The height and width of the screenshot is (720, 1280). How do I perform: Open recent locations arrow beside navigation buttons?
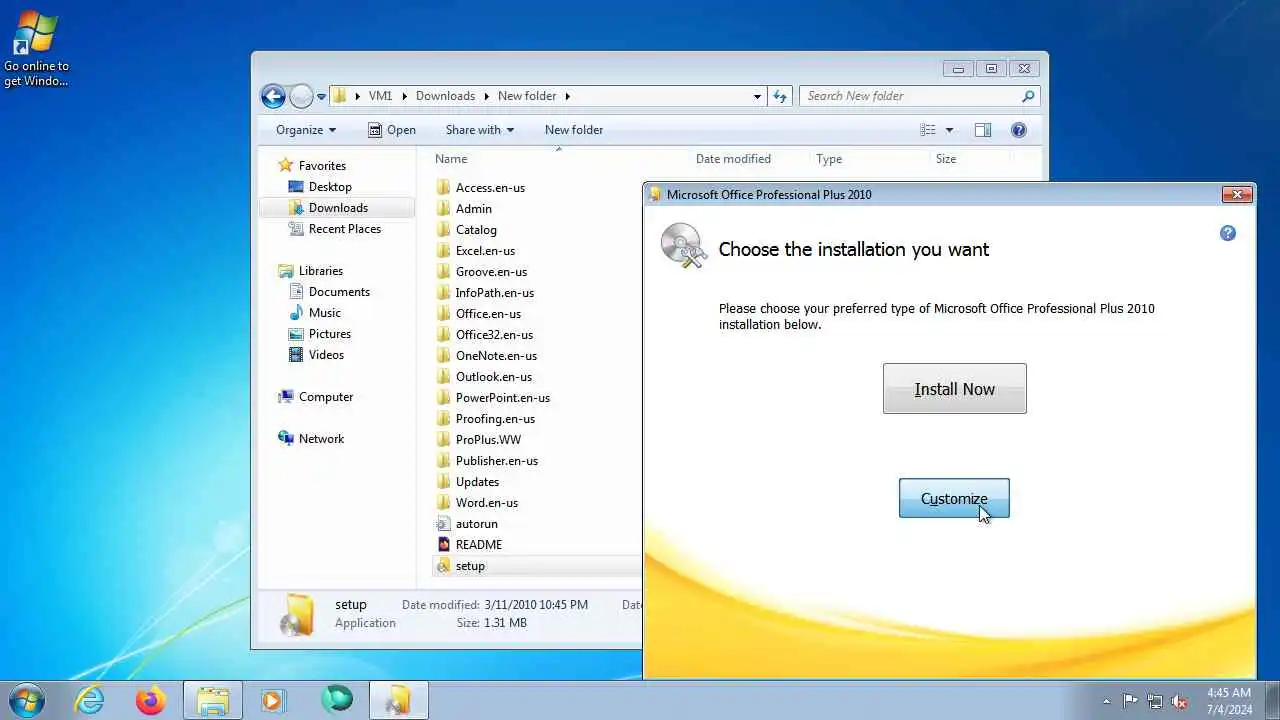coord(322,97)
